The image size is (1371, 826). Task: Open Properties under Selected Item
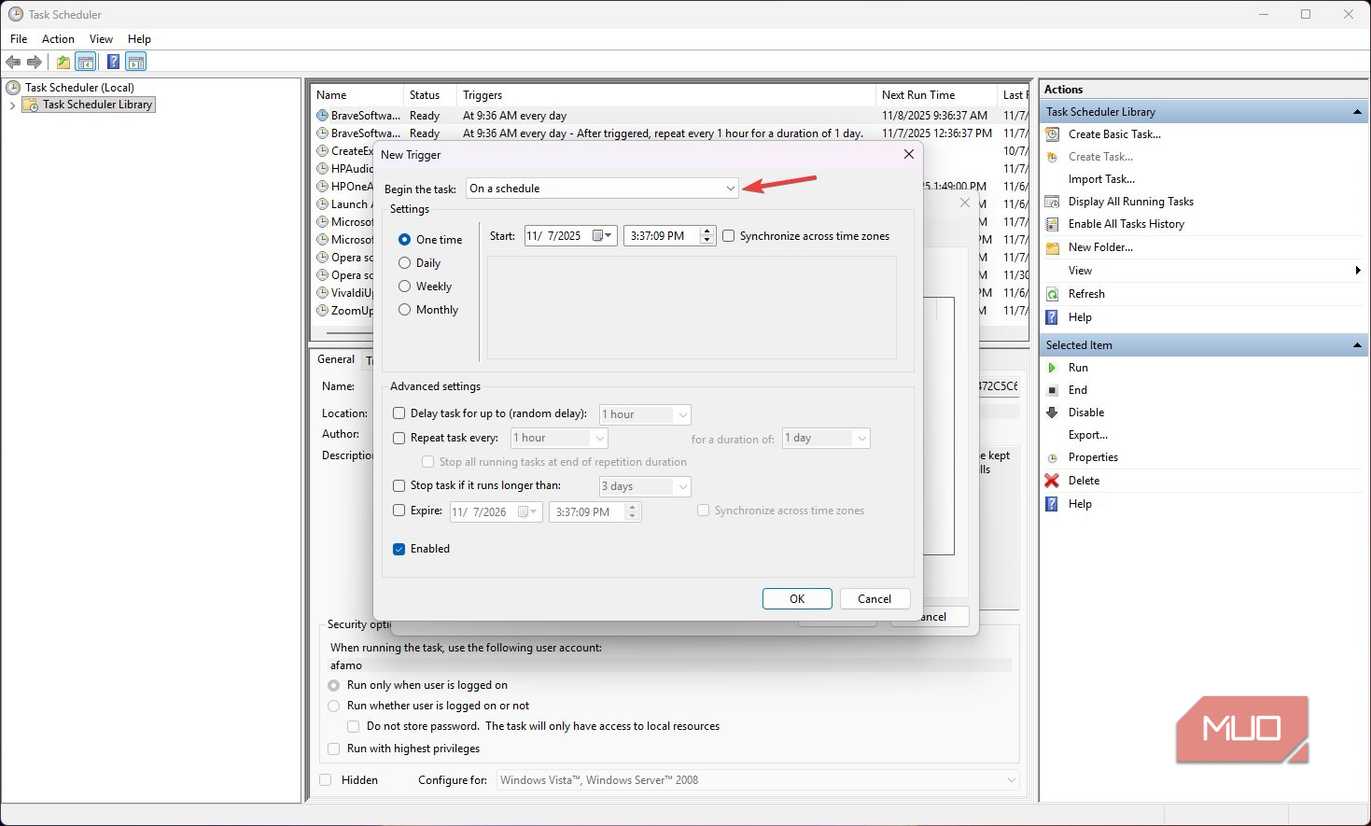pyautogui.click(x=1093, y=457)
